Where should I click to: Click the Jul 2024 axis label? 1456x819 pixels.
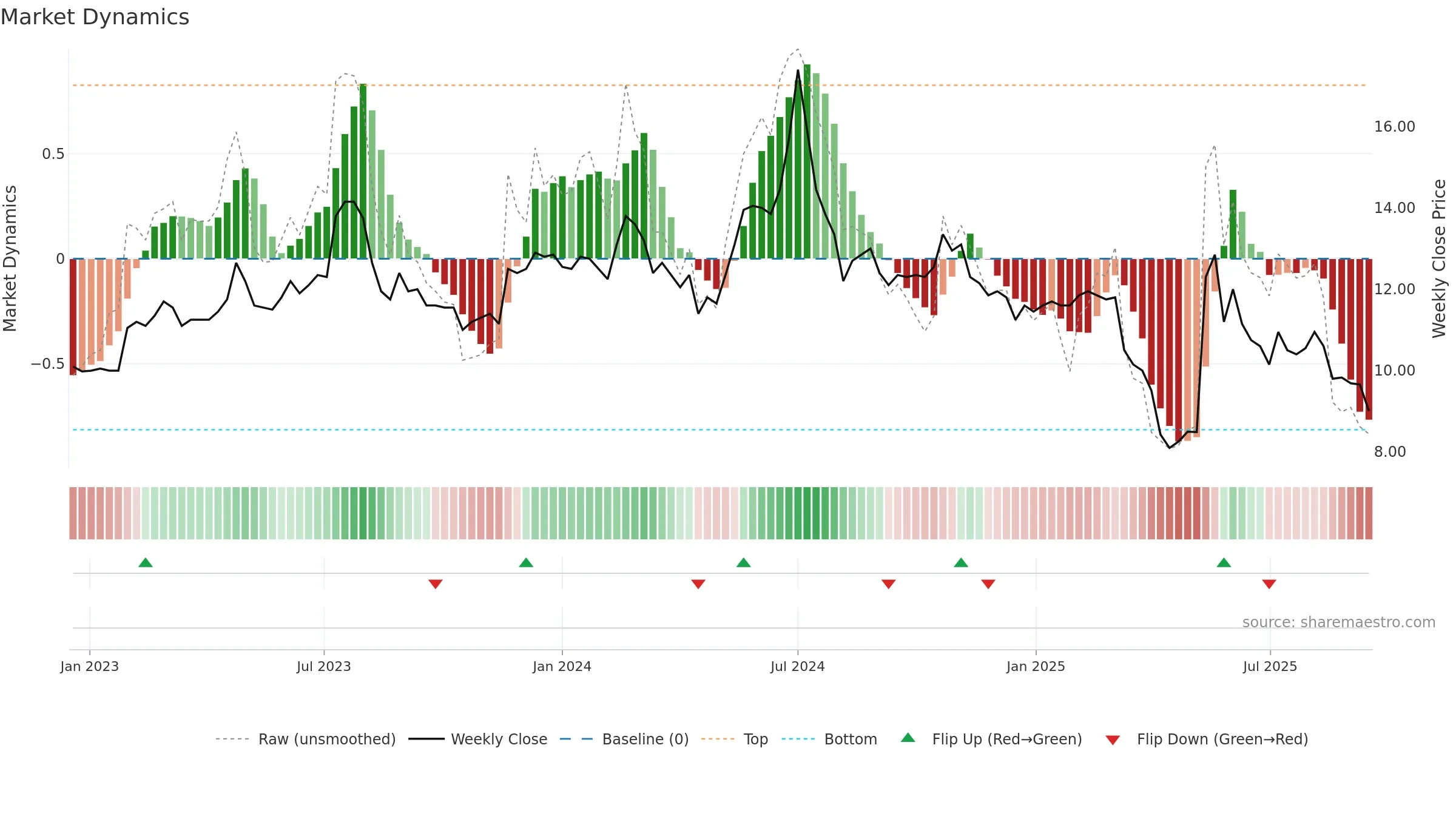pyautogui.click(x=798, y=666)
